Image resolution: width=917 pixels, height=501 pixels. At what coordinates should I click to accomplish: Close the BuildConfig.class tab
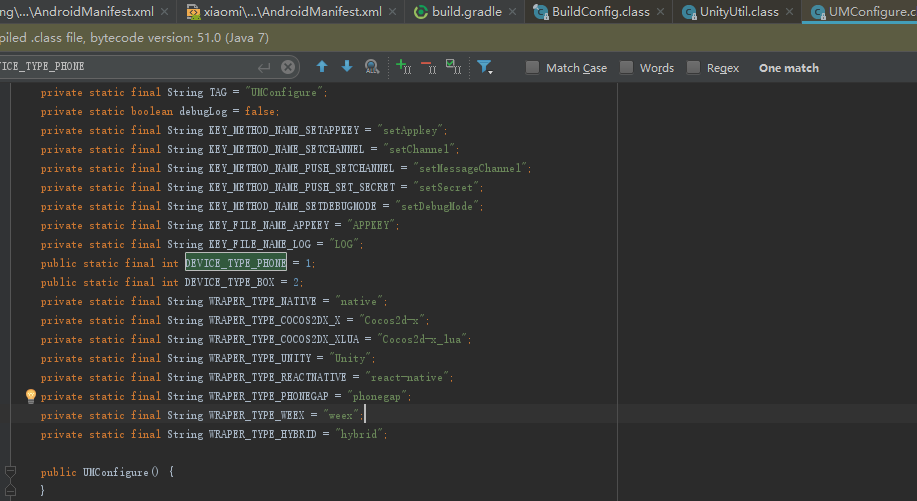(660, 12)
